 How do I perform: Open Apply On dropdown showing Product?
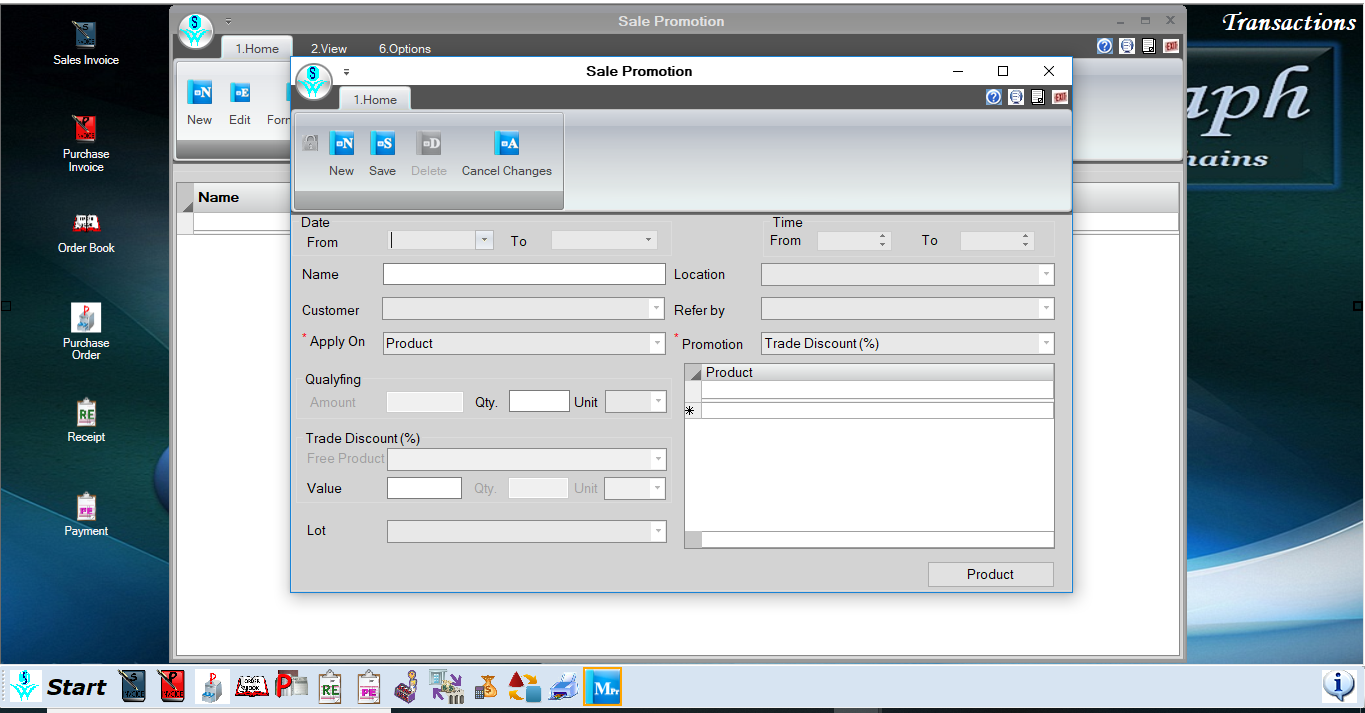click(657, 343)
